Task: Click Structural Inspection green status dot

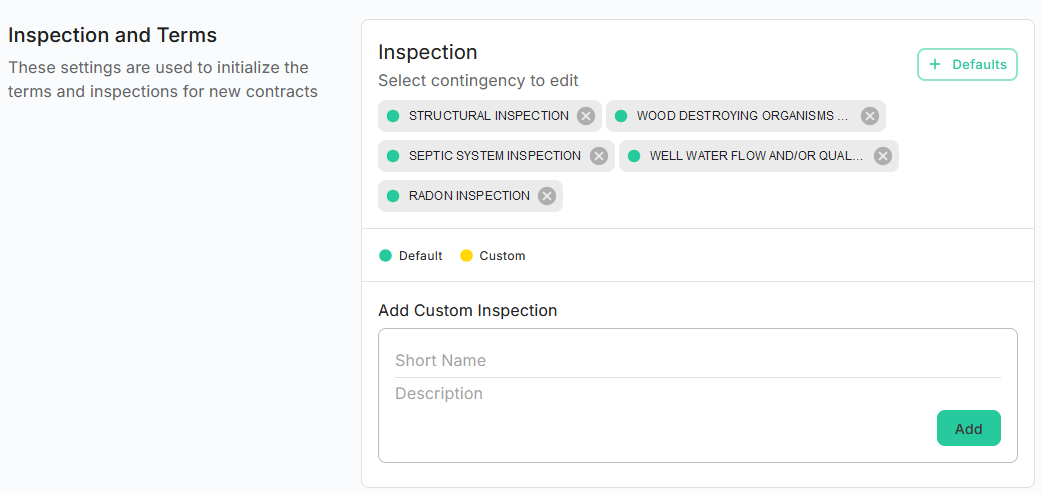Action: coord(393,116)
